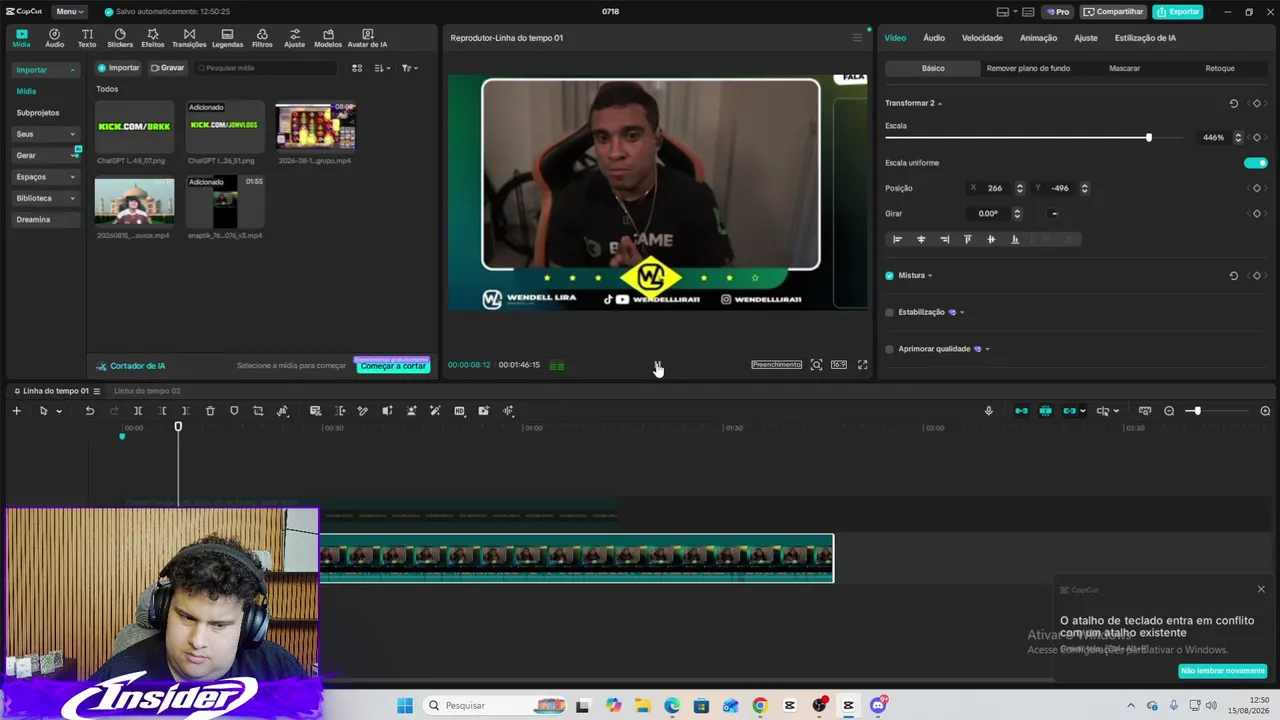The width and height of the screenshot is (1280, 720).
Task: Switch to the Áudio properties tab
Action: (934, 38)
